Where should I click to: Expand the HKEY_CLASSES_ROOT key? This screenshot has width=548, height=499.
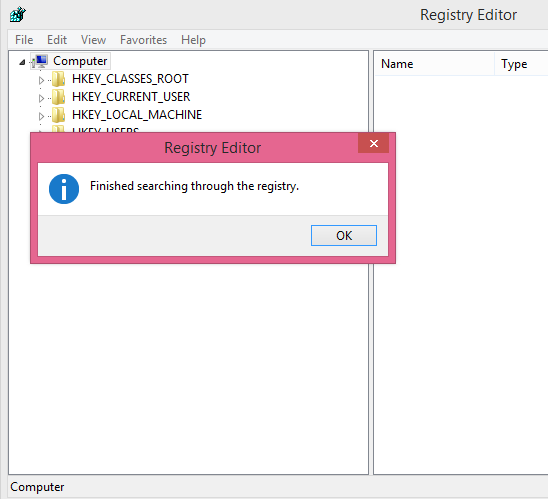pos(41,80)
